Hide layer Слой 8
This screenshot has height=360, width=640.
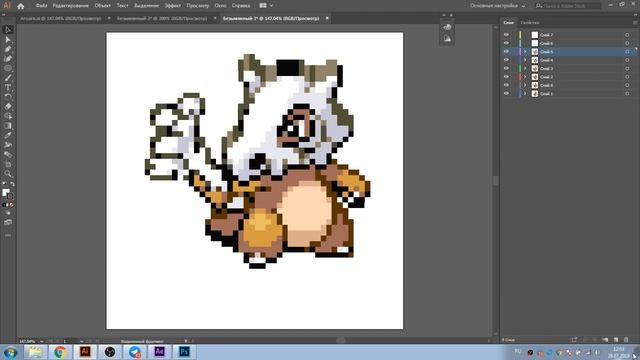pyautogui.click(x=507, y=85)
